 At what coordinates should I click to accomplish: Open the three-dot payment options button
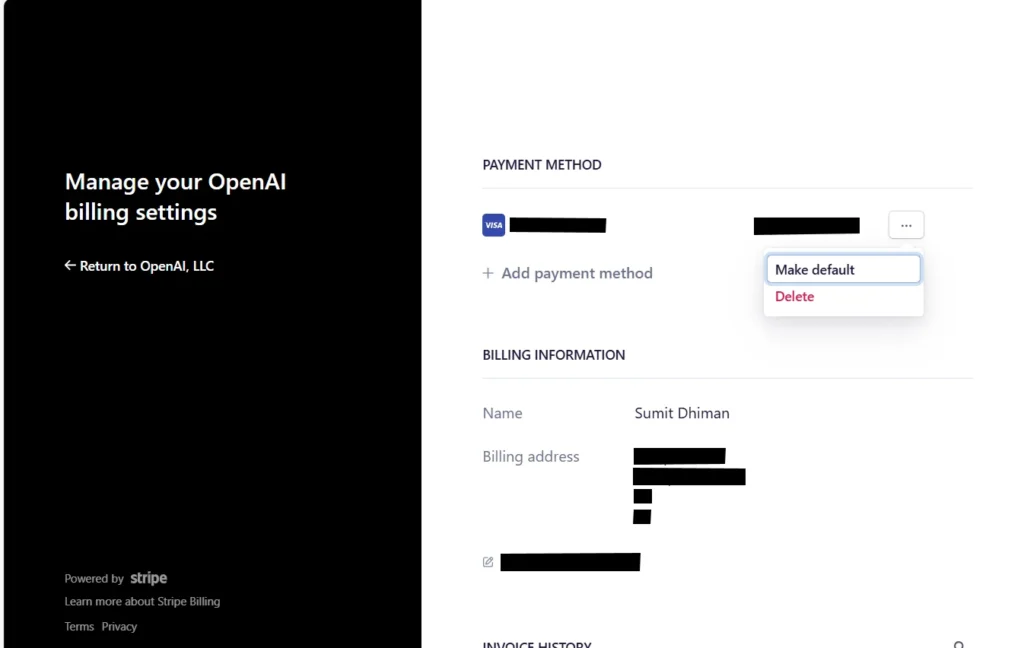coord(906,225)
